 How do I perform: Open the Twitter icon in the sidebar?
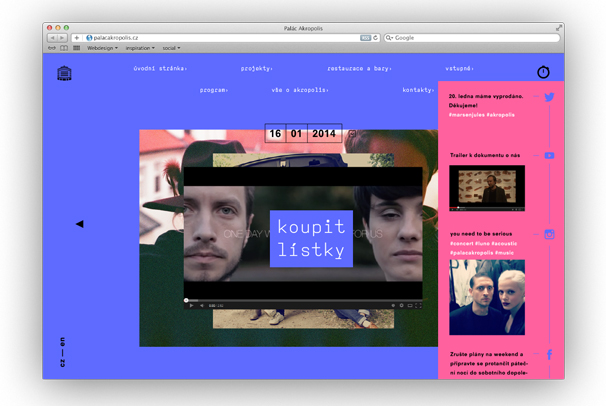[x=549, y=98]
